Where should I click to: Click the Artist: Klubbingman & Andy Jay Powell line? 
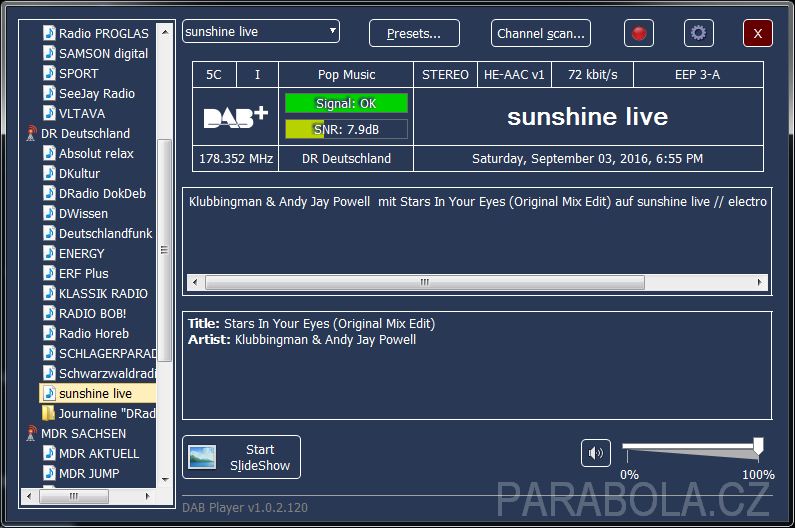302,340
